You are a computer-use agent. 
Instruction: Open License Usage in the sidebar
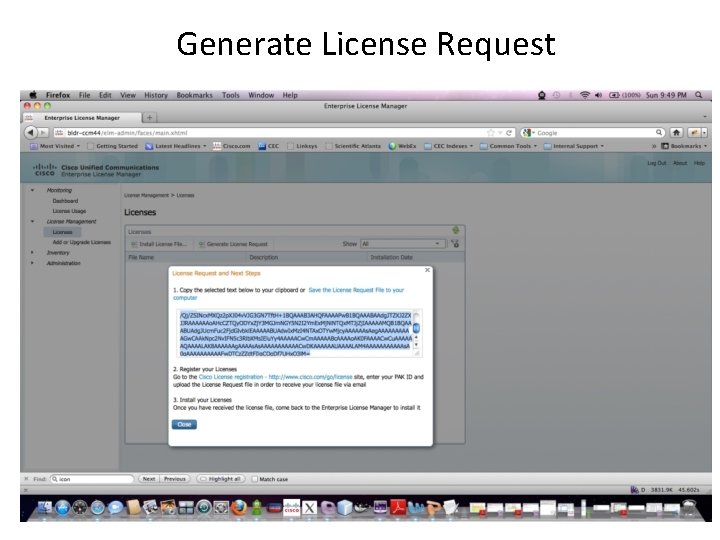69,211
